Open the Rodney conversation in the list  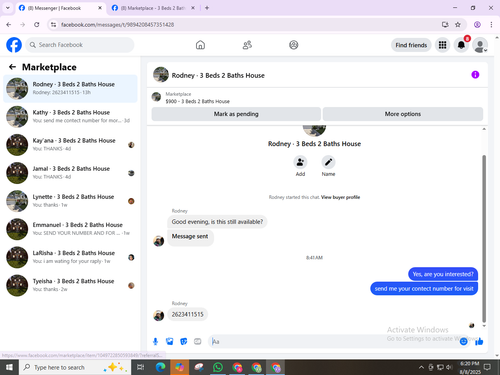[x=70, y=88]
